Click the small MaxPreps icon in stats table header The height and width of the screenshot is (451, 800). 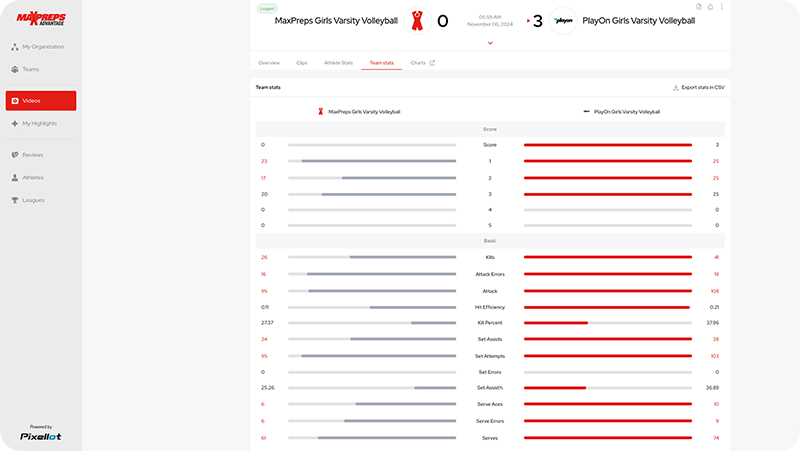pyautogui.click(x=320, y=111)
